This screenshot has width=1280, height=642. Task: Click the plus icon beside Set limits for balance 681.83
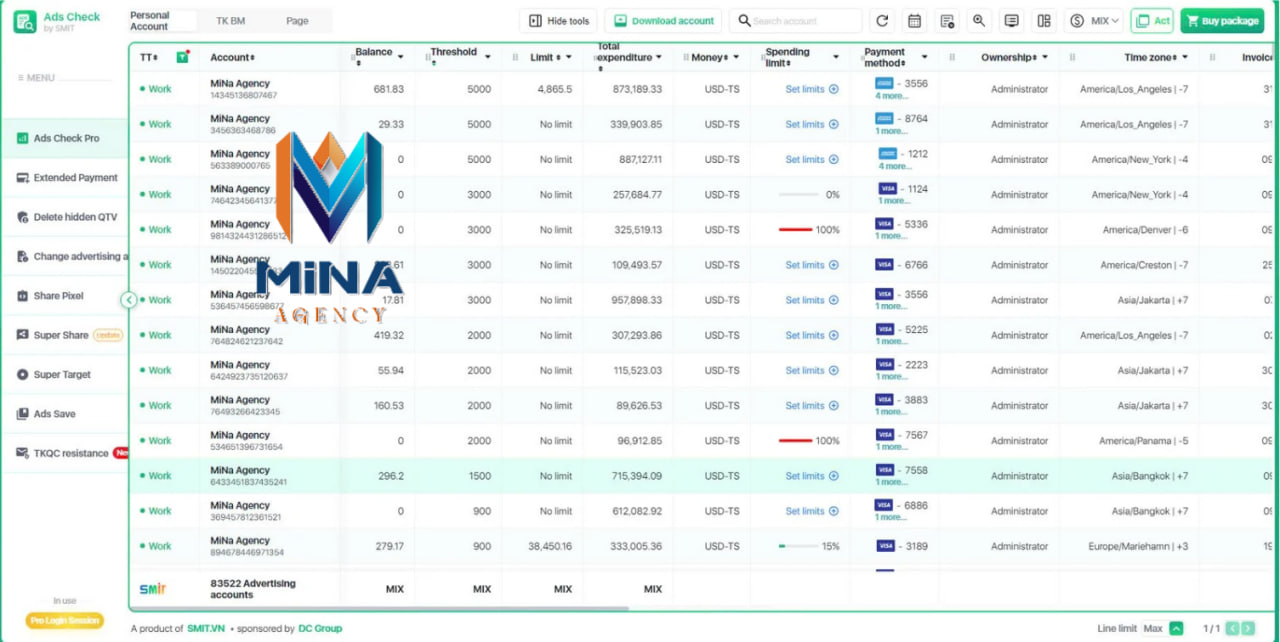click(834, 89)
